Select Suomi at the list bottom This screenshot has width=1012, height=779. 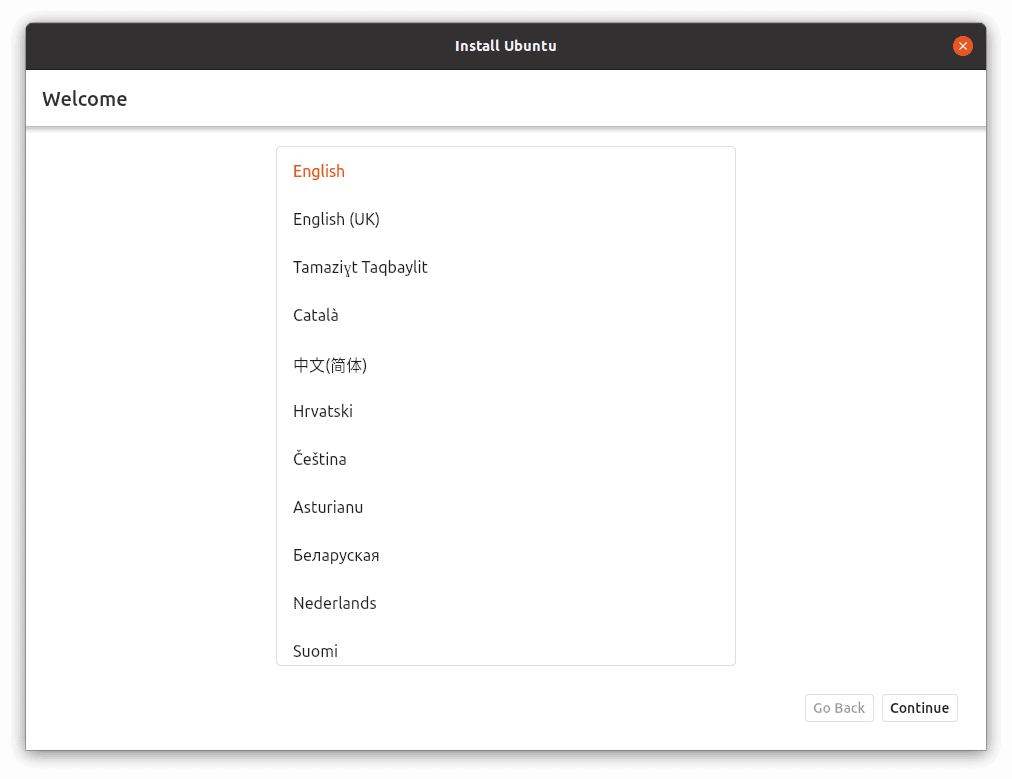pyautogui.click(x=315, y=651)
